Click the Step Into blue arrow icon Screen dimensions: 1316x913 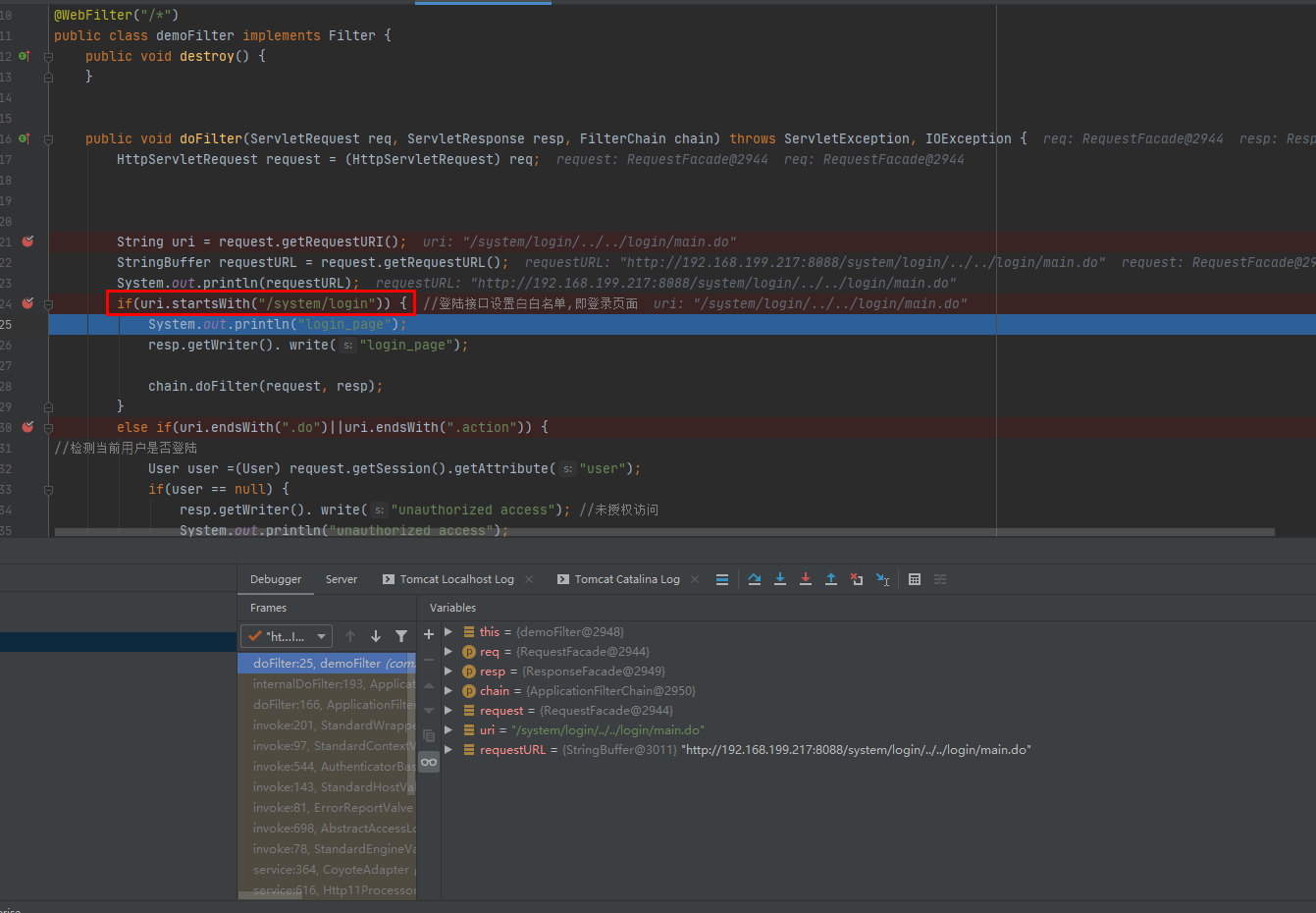point(779,579)
